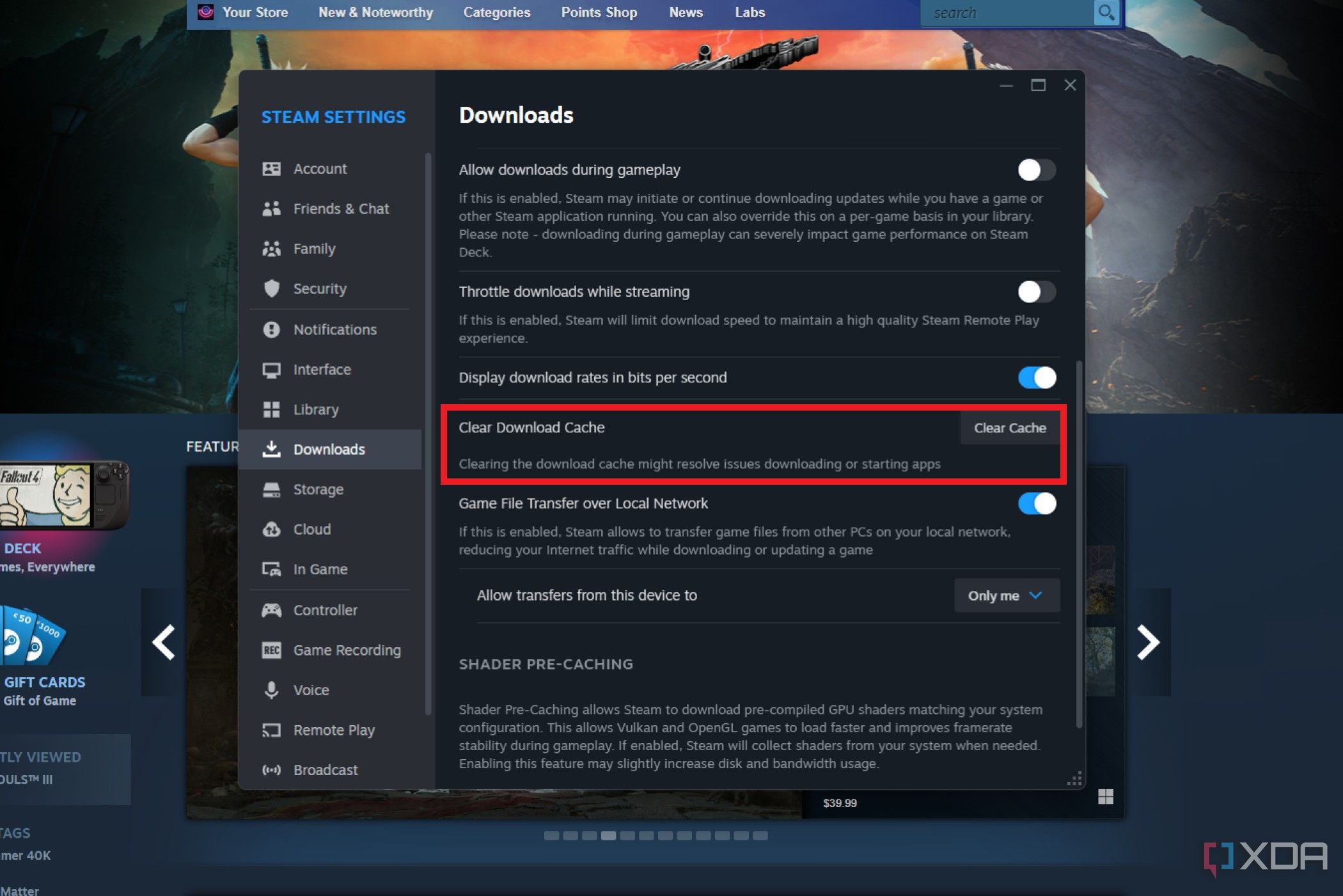Click Clear Cache button
This screenshot has width=1343, height=896.
click(1009, 427)
